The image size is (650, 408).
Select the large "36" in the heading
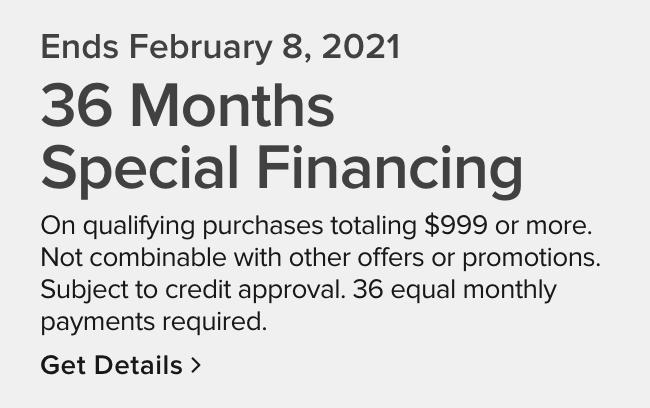74,107
